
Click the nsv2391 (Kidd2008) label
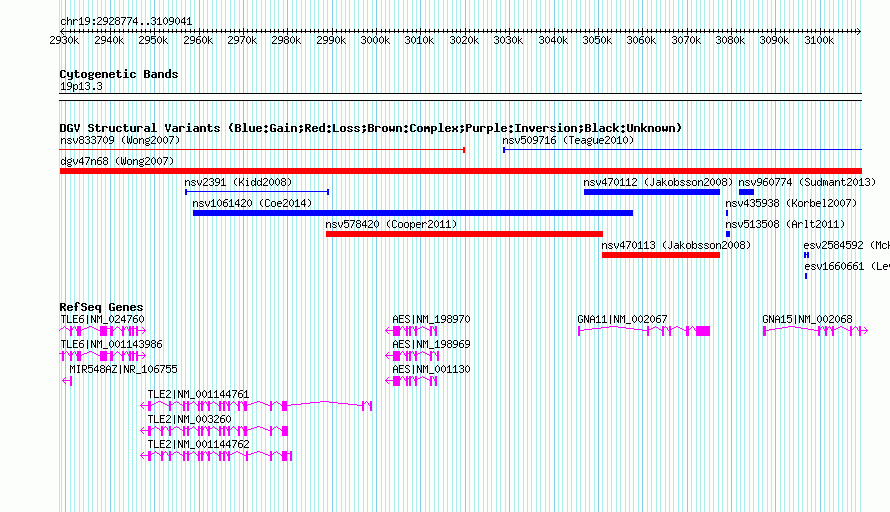[x=238, y=182]
